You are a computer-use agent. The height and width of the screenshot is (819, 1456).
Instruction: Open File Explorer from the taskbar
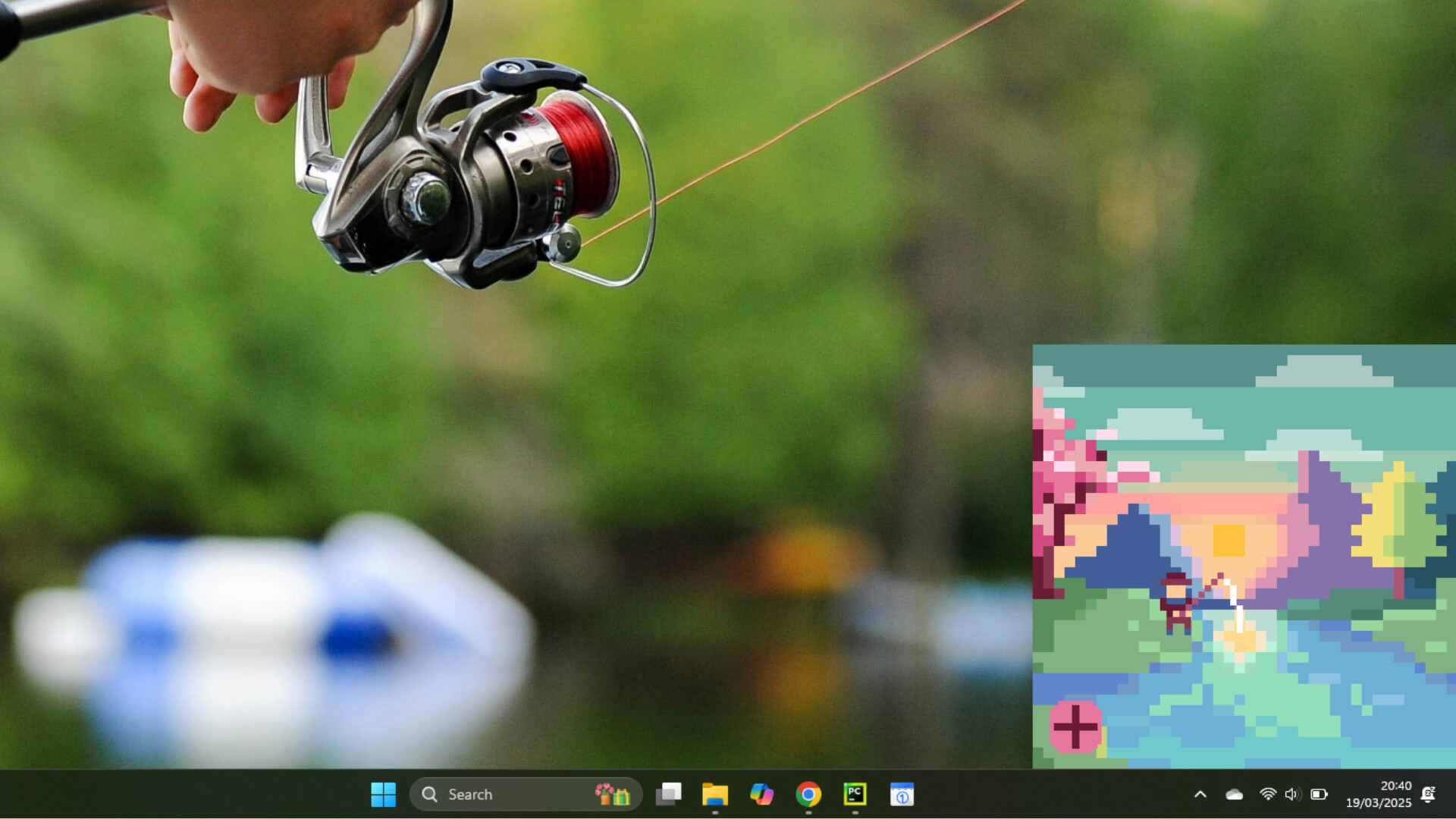(x=715, y=794)
